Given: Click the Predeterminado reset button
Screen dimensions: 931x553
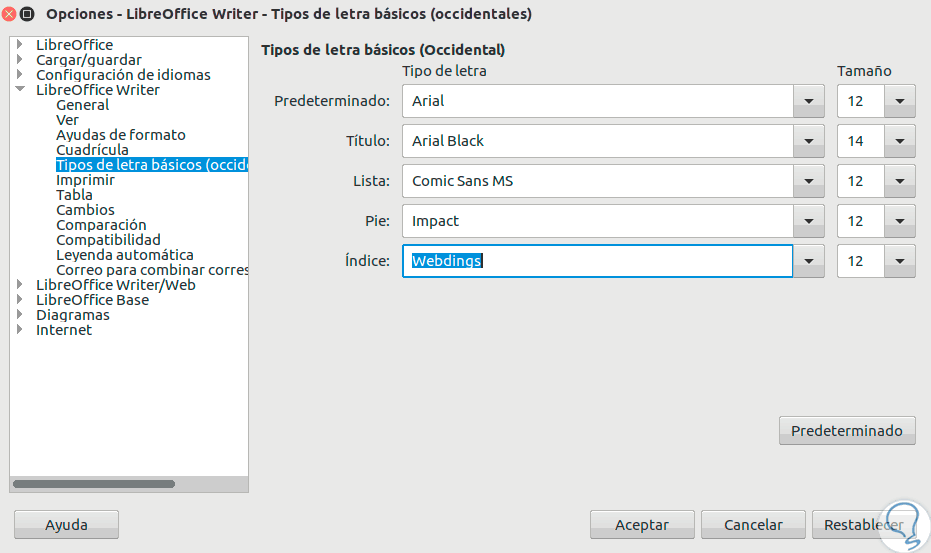Looking at the screenshot, I should (846, 431).
